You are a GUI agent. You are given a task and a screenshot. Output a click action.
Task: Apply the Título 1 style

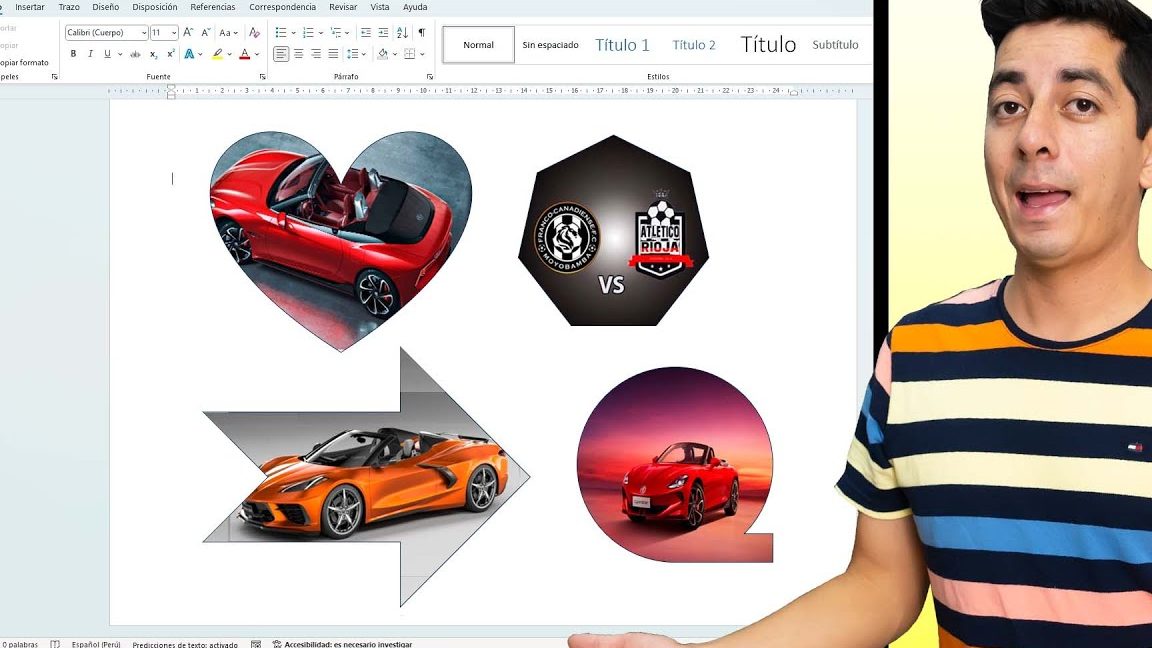click(x=622, y=44)
